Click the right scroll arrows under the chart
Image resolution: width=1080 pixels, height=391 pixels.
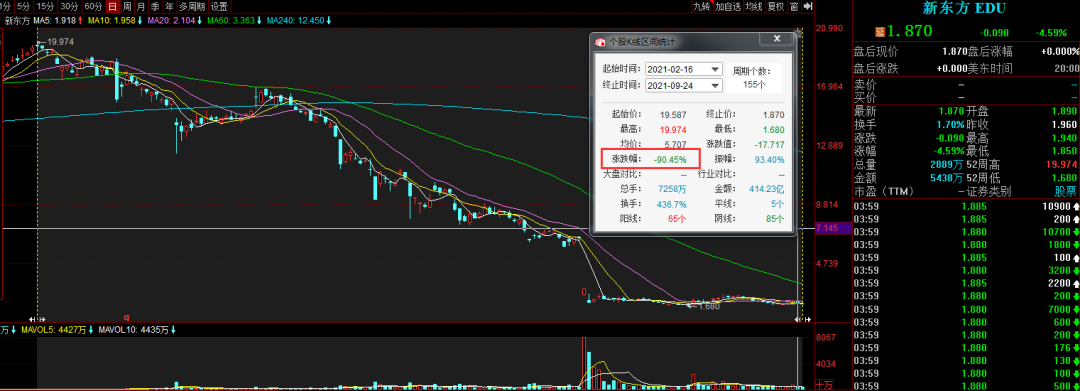(x=803, y=319)
